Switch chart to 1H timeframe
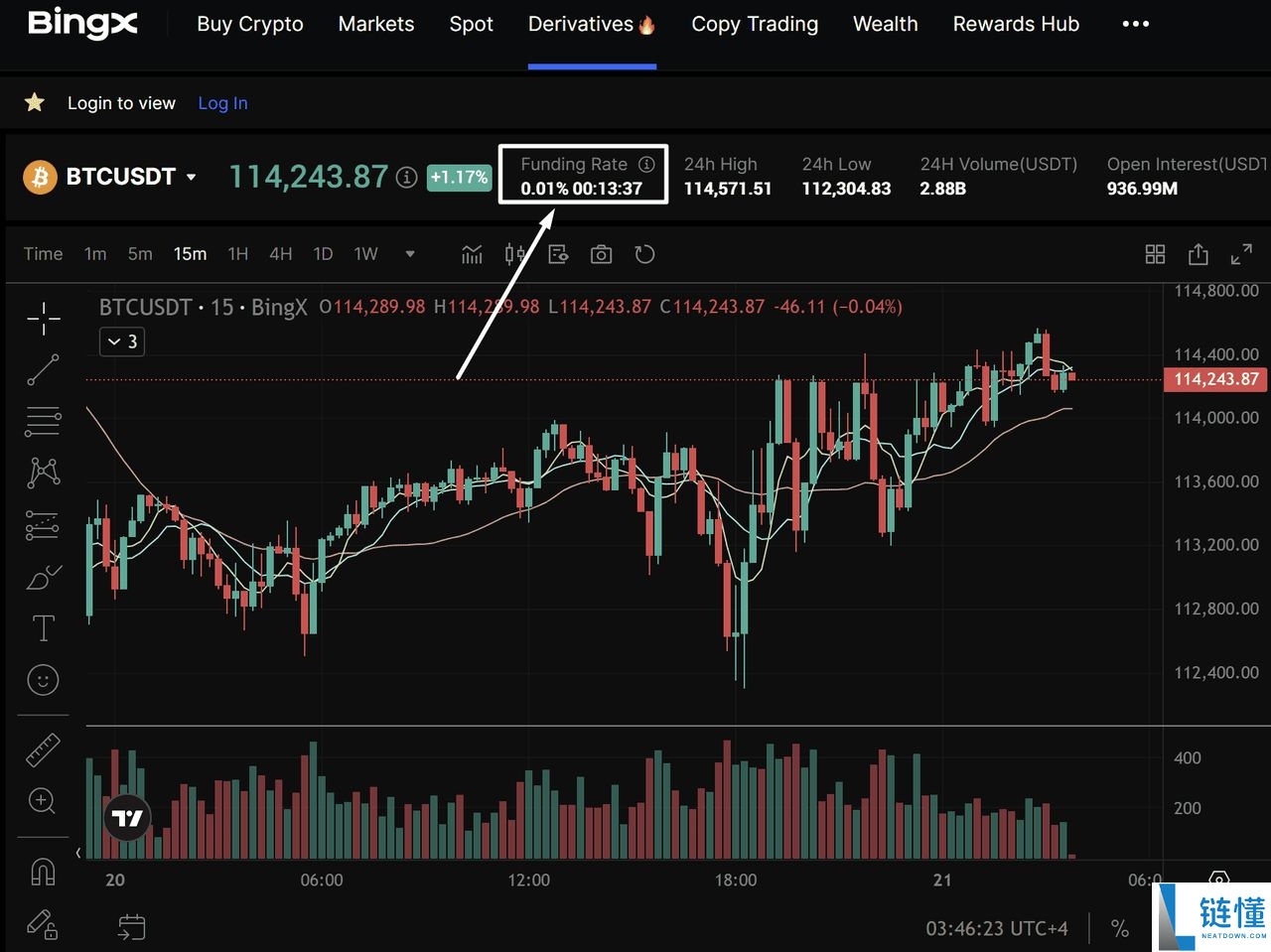1271x952 pixels. pos(237,254)
